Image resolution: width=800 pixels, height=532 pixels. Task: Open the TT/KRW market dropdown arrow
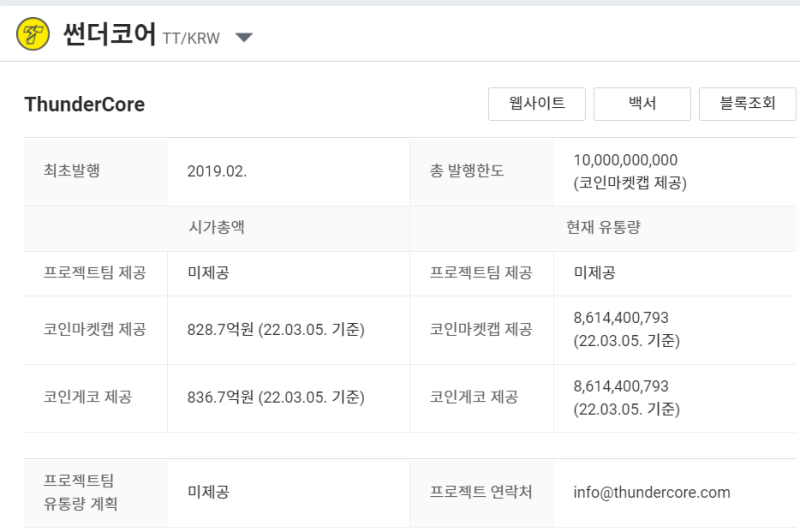point(244,37)
